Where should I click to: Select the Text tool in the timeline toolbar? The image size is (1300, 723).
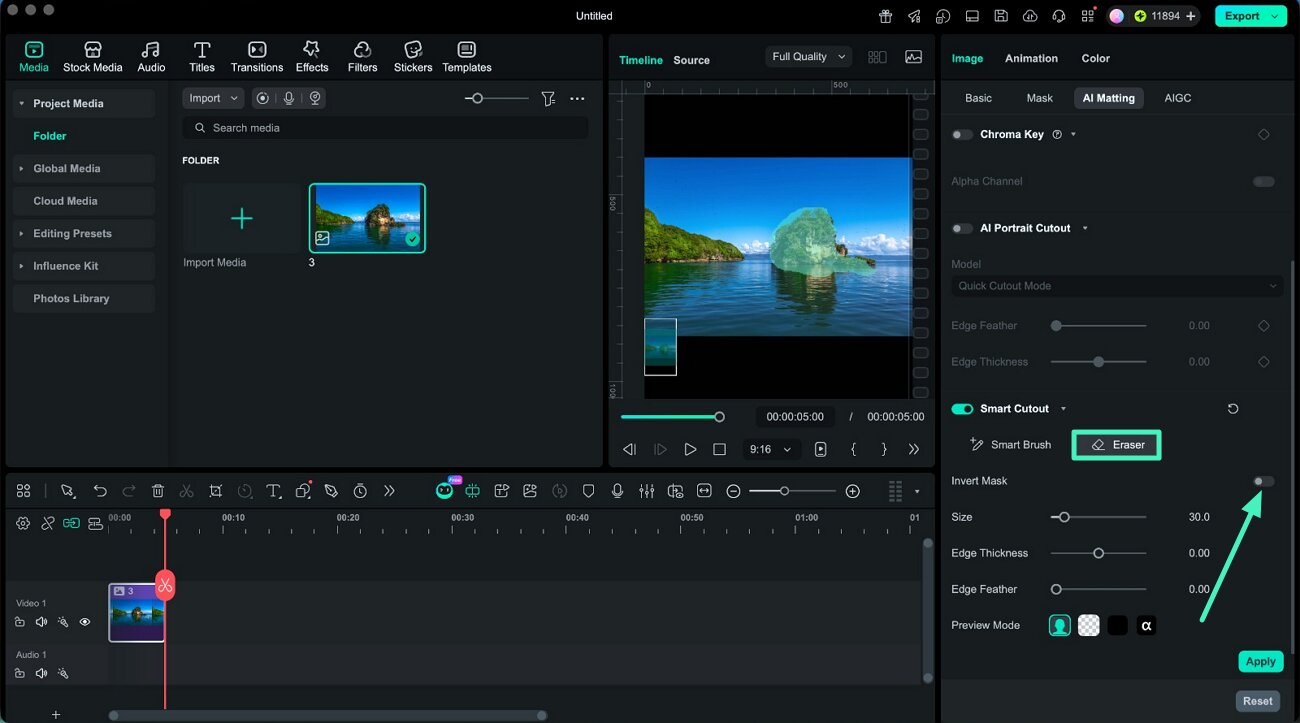273,491
